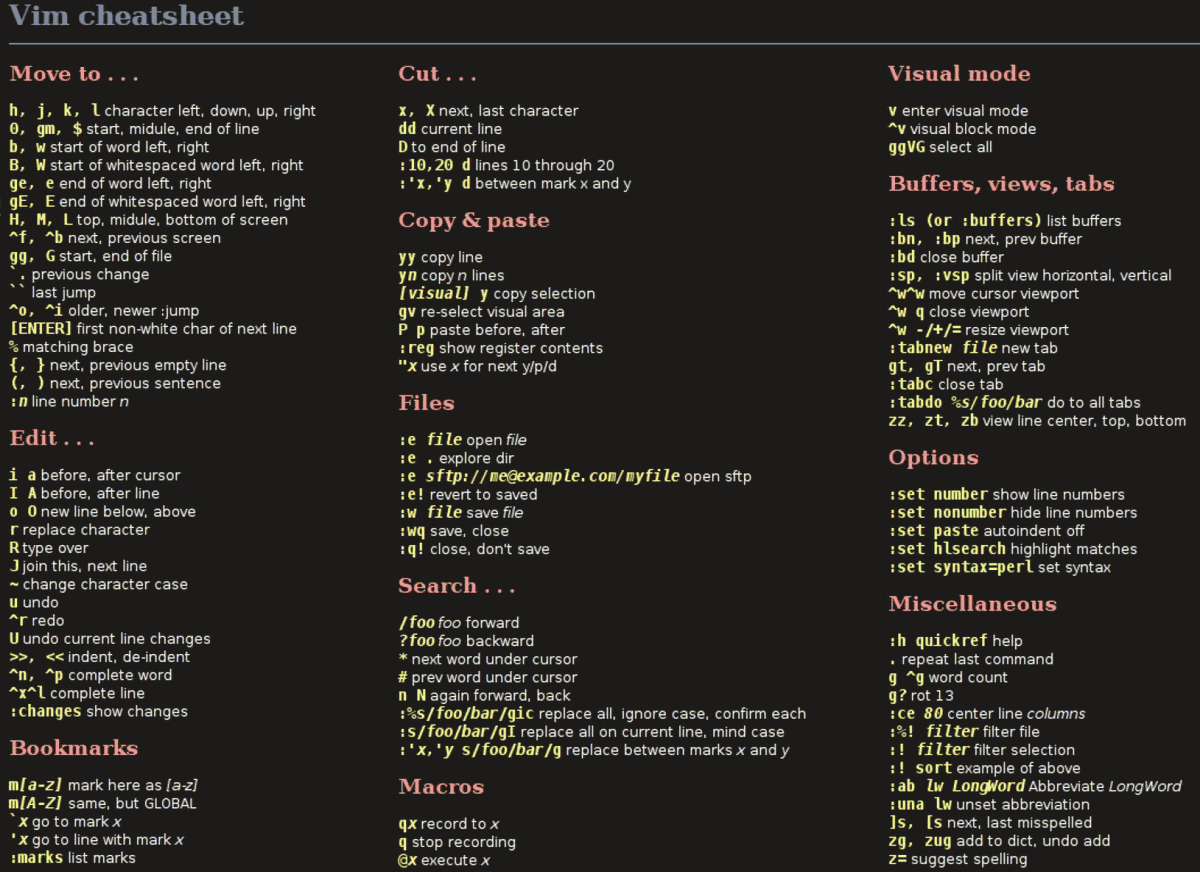The height and width of the screenshot is (872, 1200).
Task: Click the "^o, ^i older, newer :jump" line
Action: tap(104, 311)
